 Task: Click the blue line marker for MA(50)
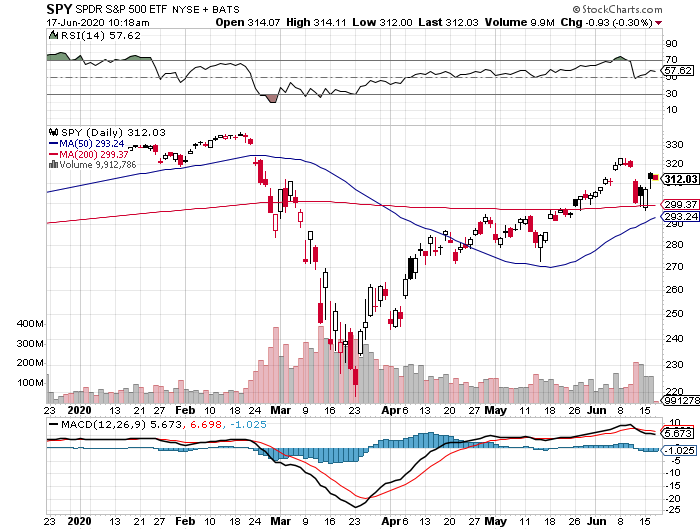(x=53, y=144)
